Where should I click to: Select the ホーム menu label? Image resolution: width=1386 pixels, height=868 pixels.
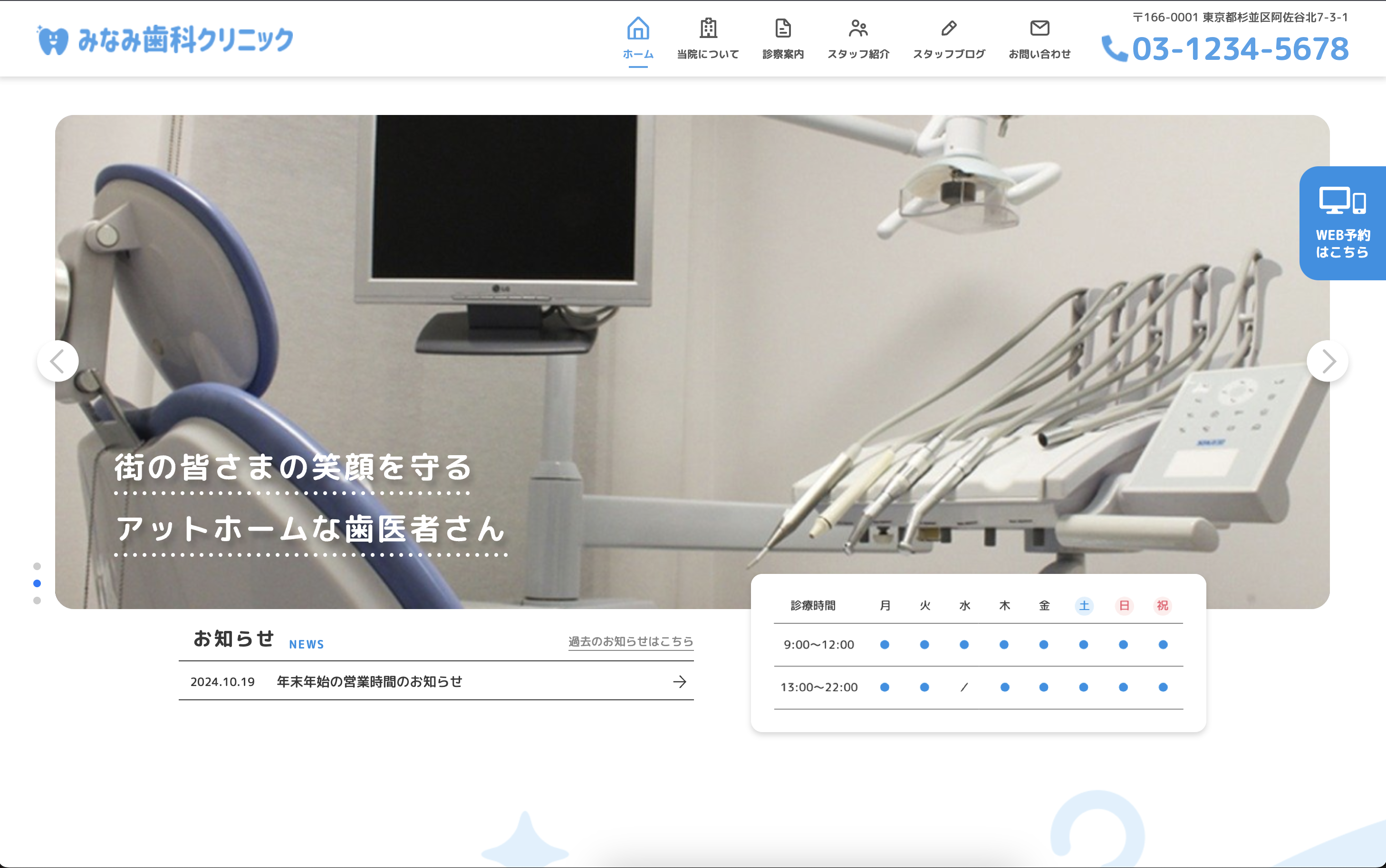(x=638, y=54)
